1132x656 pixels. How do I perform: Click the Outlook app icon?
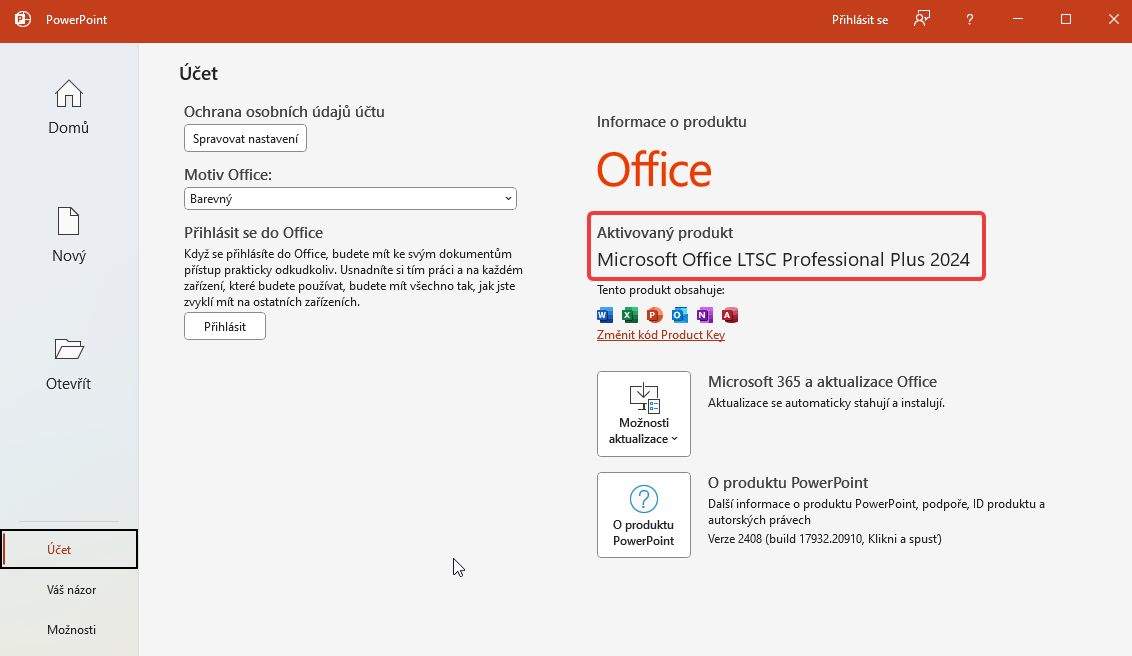pyautogui.click(x=679, y=315)
